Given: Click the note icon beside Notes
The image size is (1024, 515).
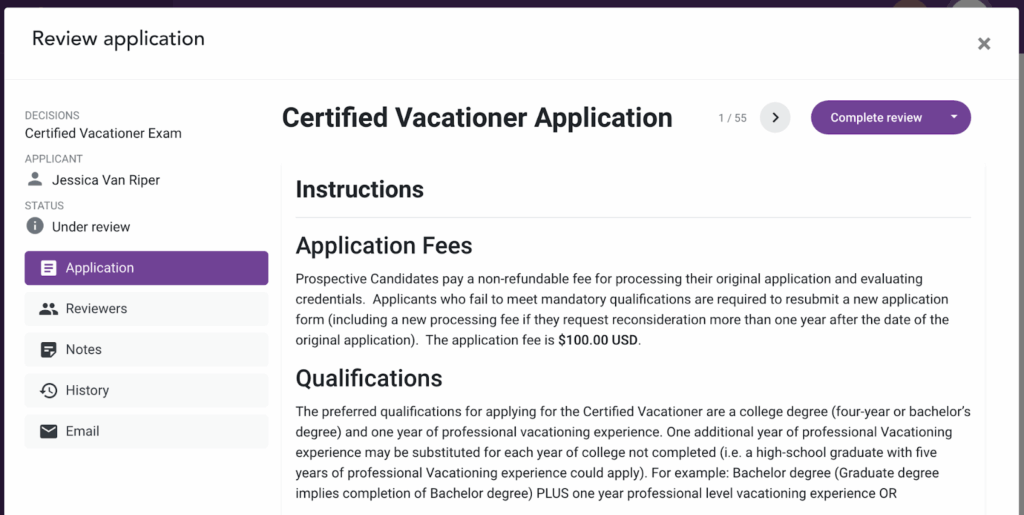Looking at the screenshot, I should [x=48, y=350].
